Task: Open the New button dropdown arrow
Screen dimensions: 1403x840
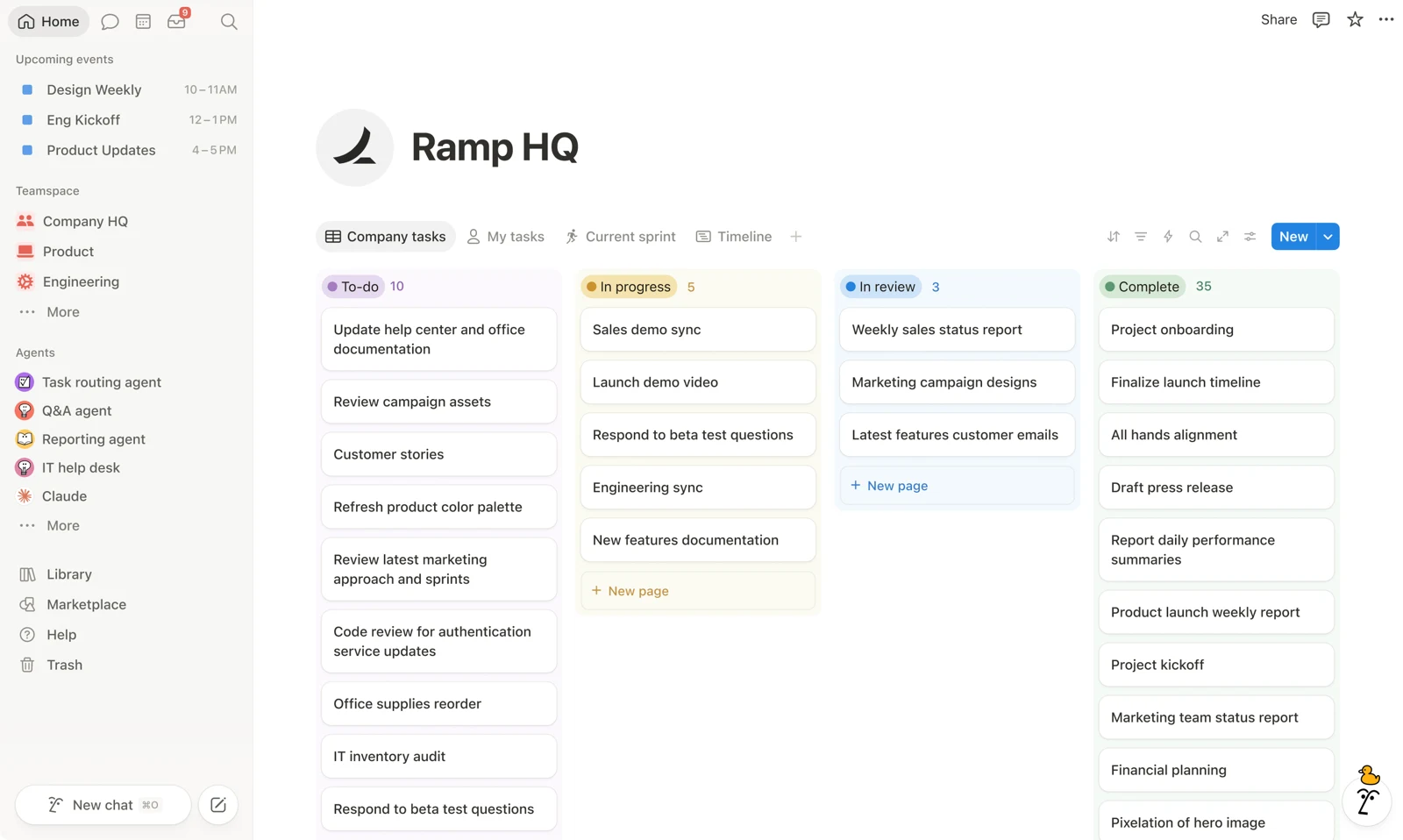Action: [1328, 237]
